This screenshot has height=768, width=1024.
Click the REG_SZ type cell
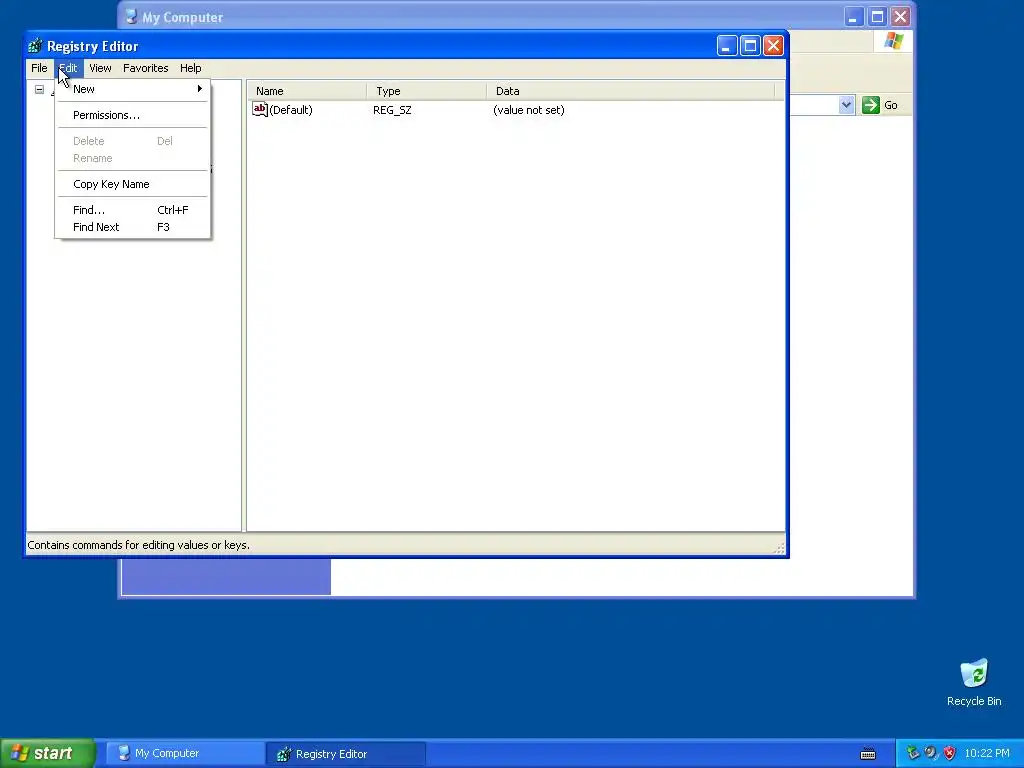click(x=392, y=110)
